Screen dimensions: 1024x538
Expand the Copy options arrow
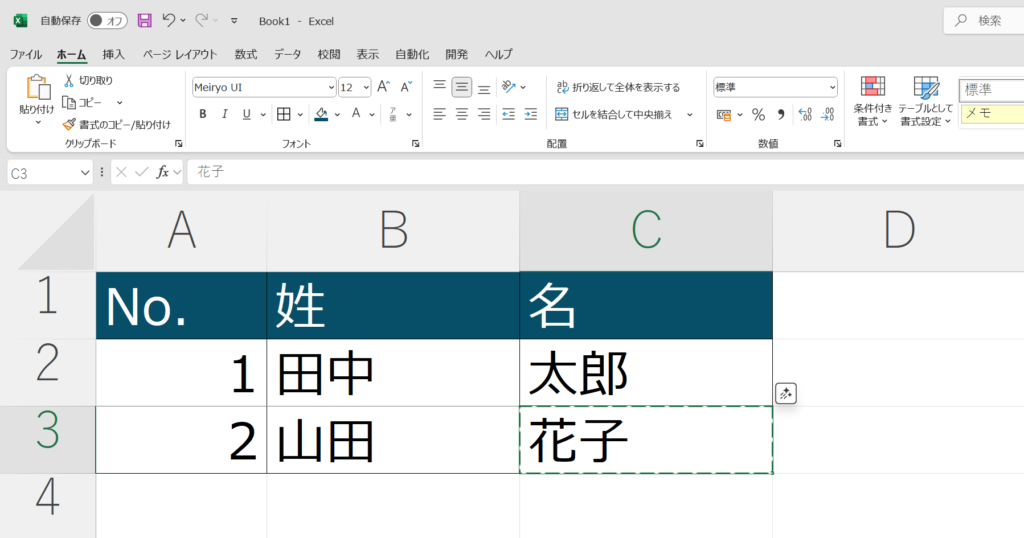coord(120,103)
